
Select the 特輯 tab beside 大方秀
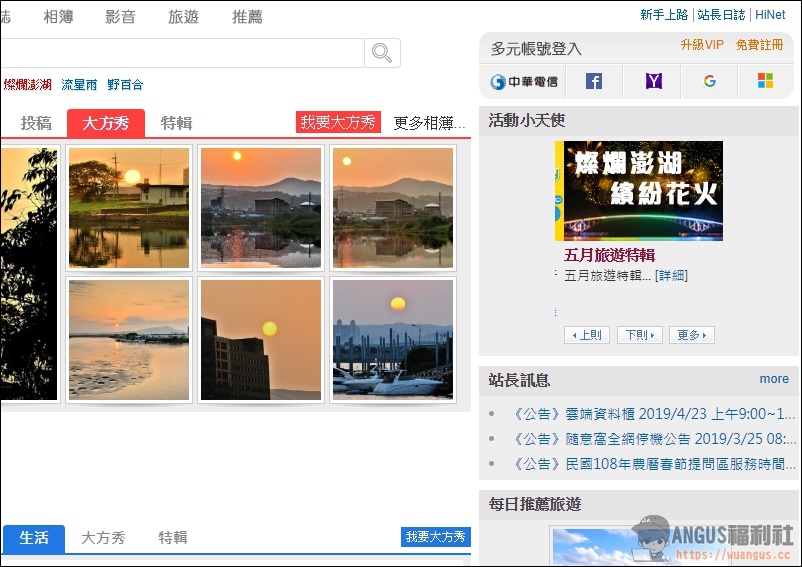[x=176, y=123]
